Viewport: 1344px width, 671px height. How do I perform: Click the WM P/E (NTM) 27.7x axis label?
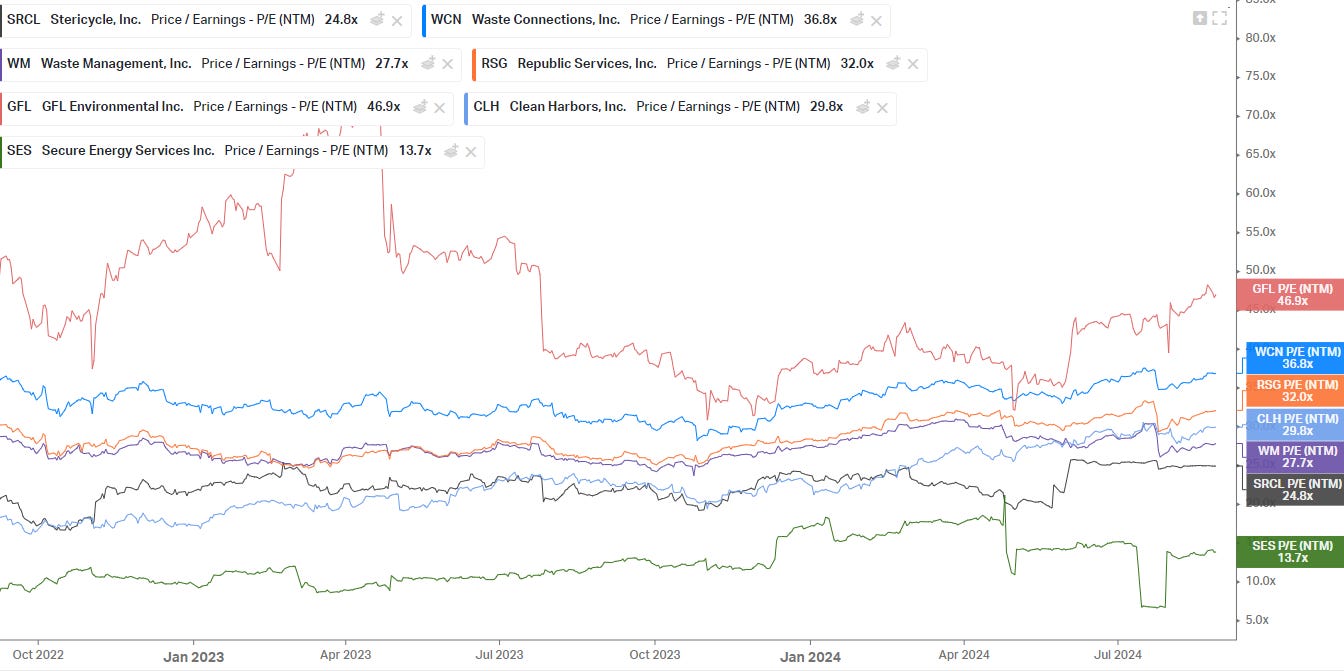pyautogui.click(x=1296, y=457)
